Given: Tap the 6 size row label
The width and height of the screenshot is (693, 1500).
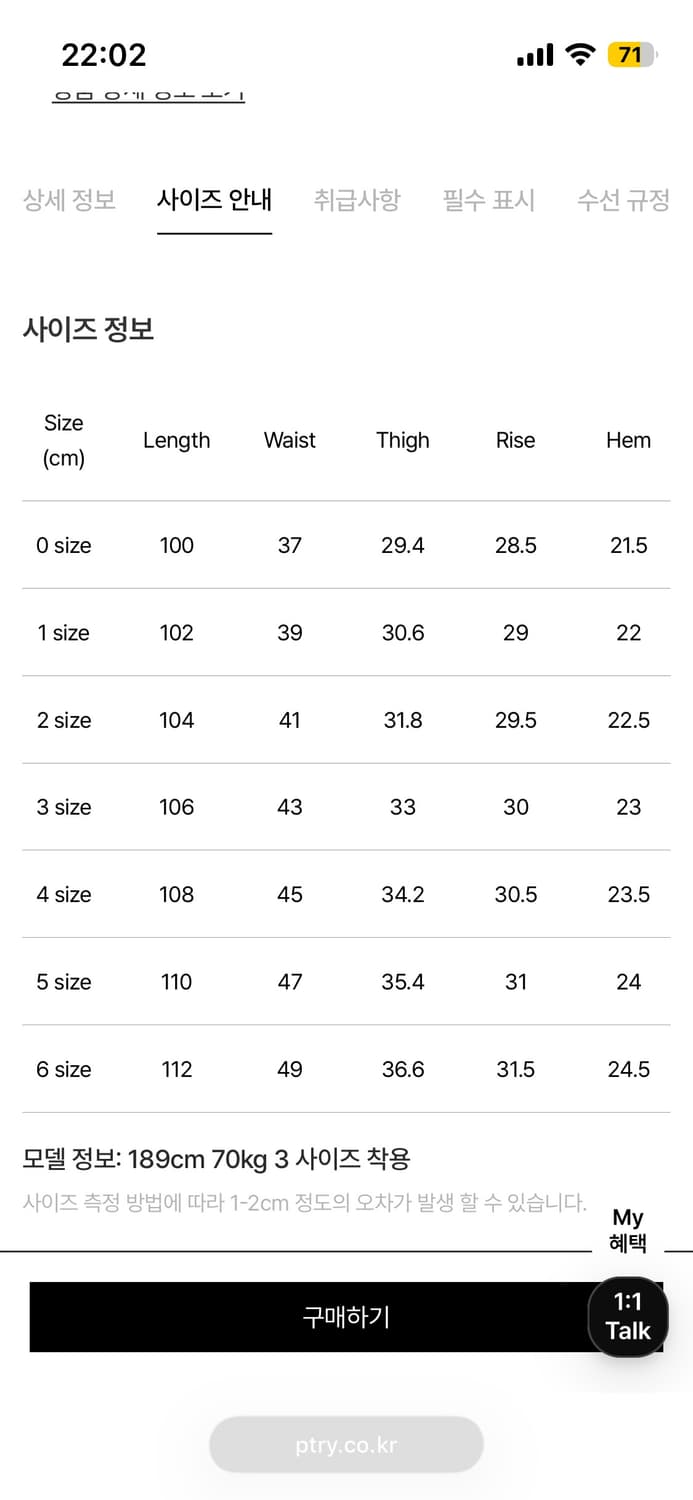Looking at the screenshot, I should [x=64, y=1069].
